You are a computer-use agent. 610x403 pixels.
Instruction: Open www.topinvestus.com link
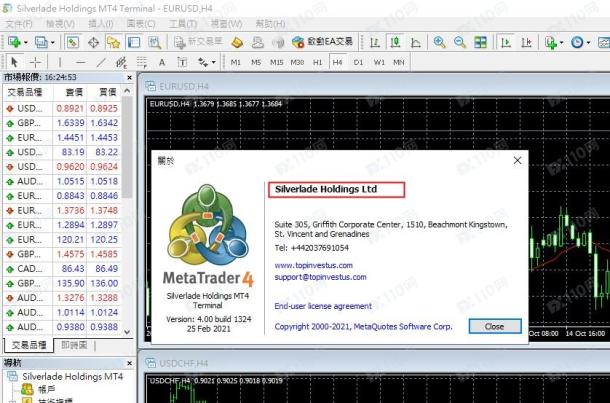pos(314,265)
